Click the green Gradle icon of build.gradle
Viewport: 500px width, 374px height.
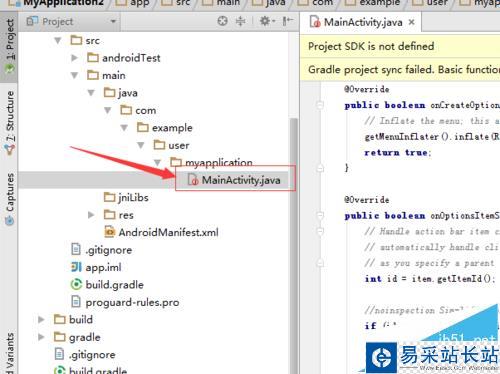[x=76, y=285]
